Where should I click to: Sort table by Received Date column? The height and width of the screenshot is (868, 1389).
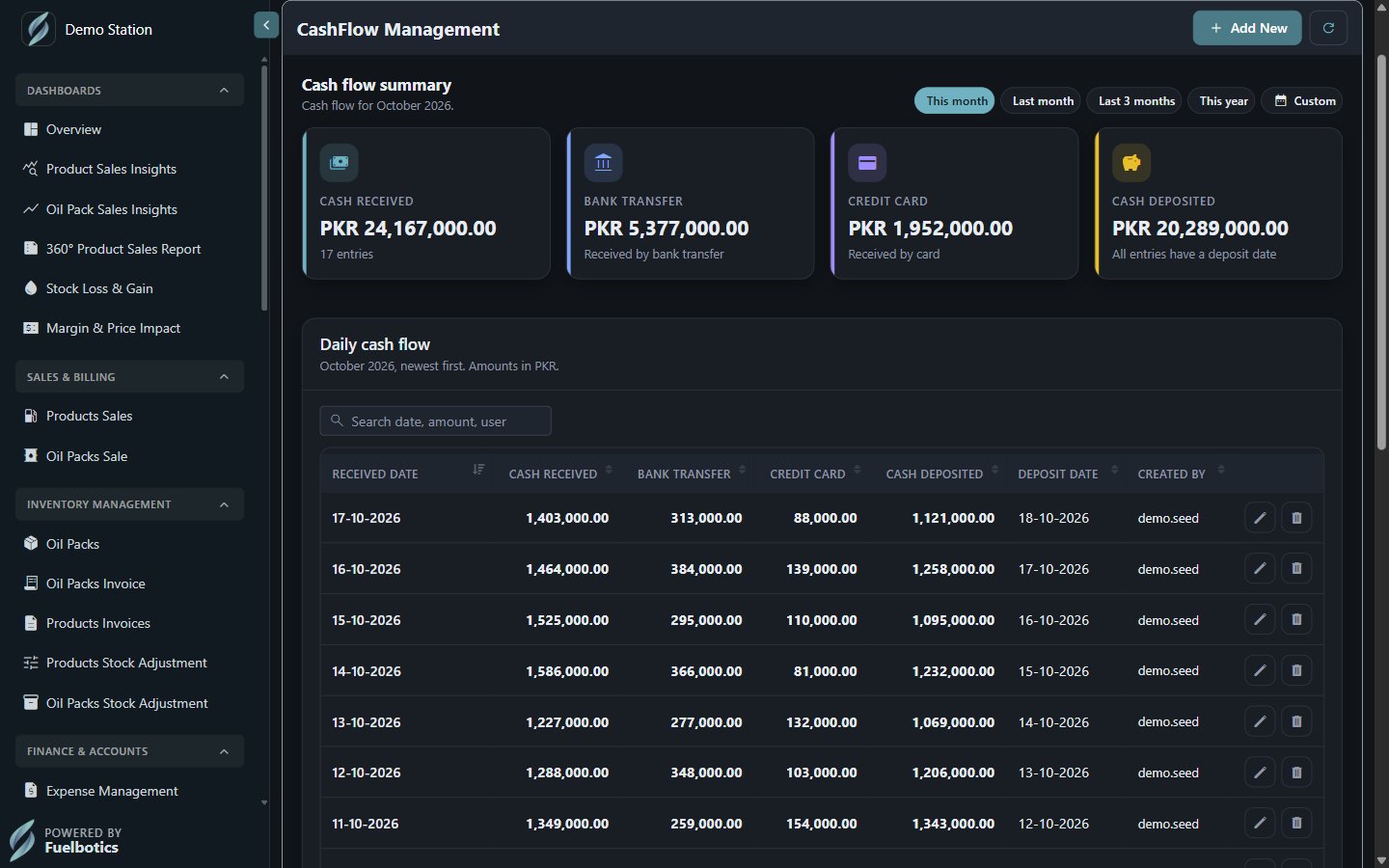click(408, 474)
